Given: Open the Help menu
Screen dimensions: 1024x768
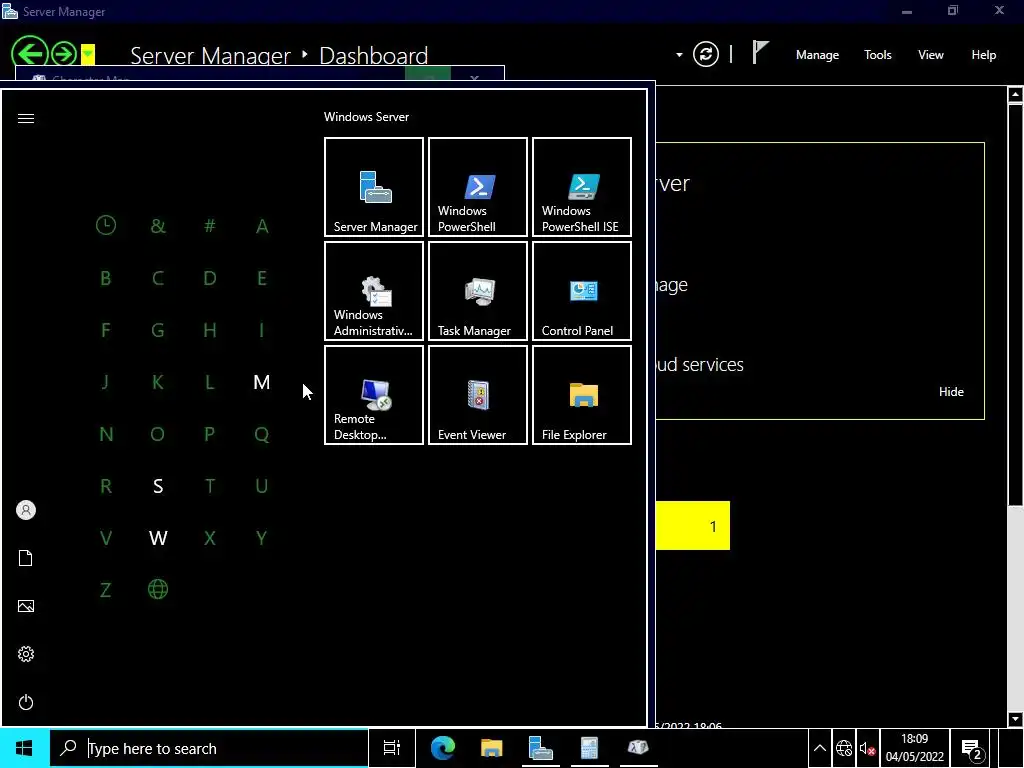Looking at the screenshot, I should coord(983,55).
